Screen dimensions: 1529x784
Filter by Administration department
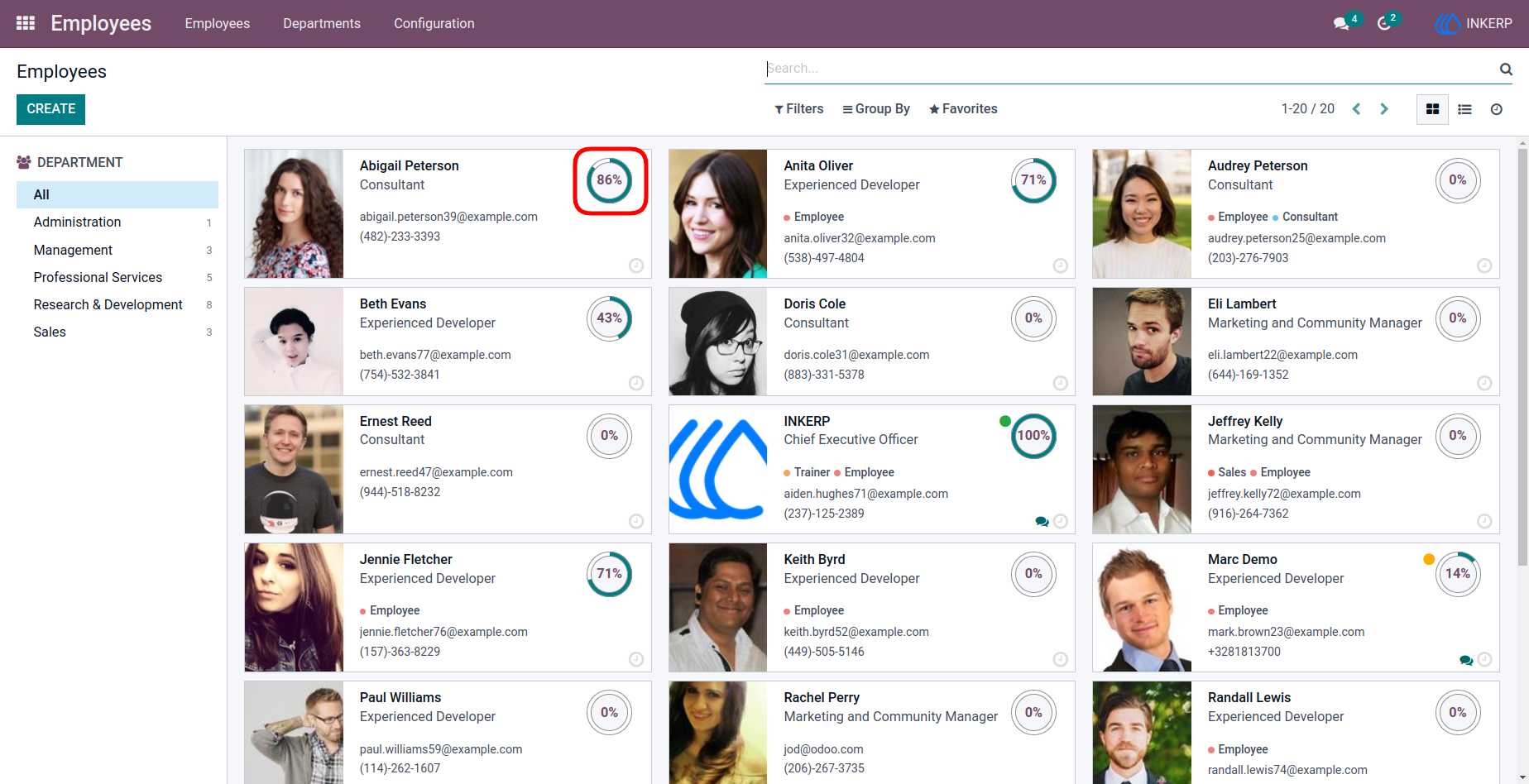pyautogui.click(x=117, y=222)
